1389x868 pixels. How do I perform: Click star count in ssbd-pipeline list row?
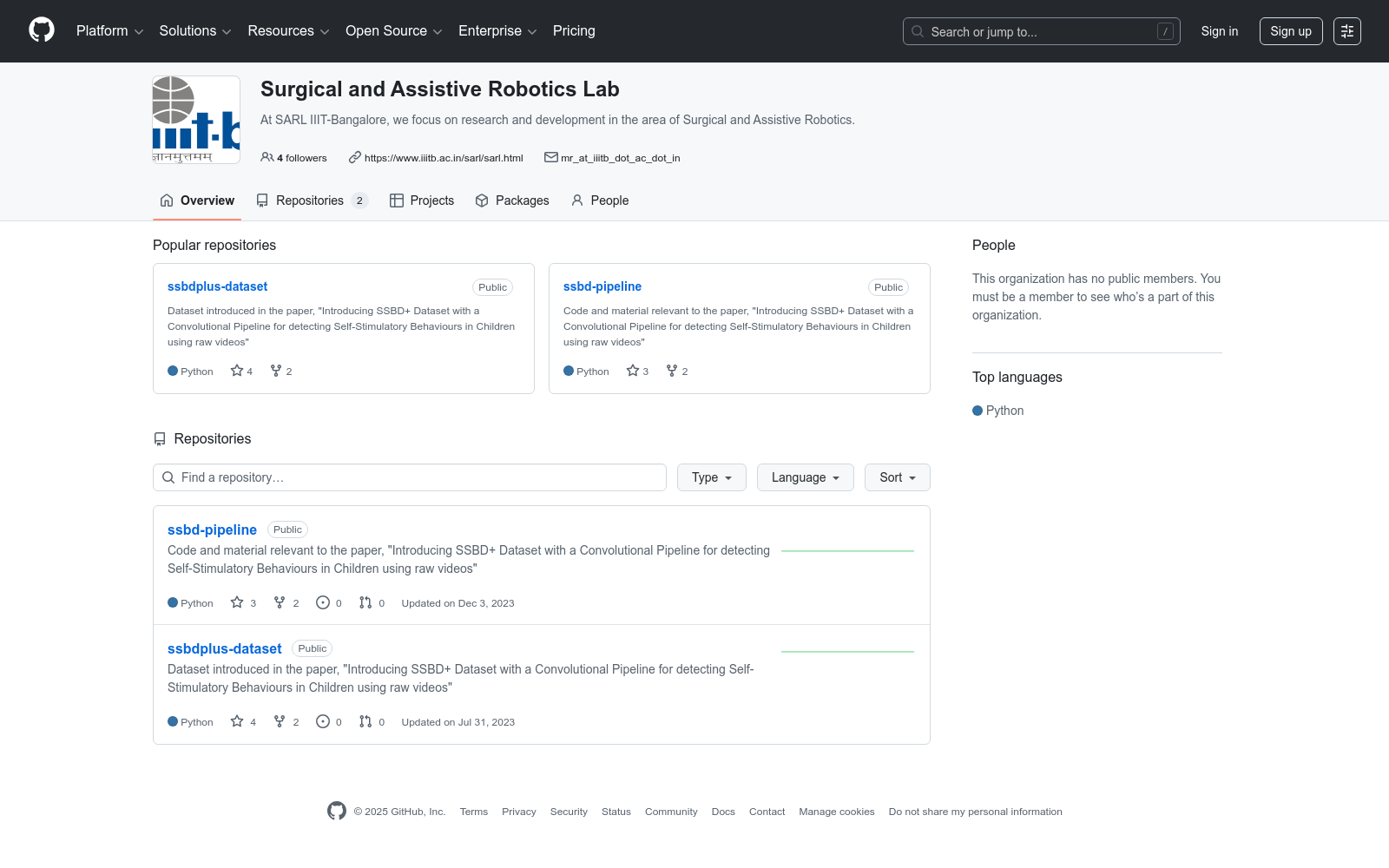click(243, 602)
